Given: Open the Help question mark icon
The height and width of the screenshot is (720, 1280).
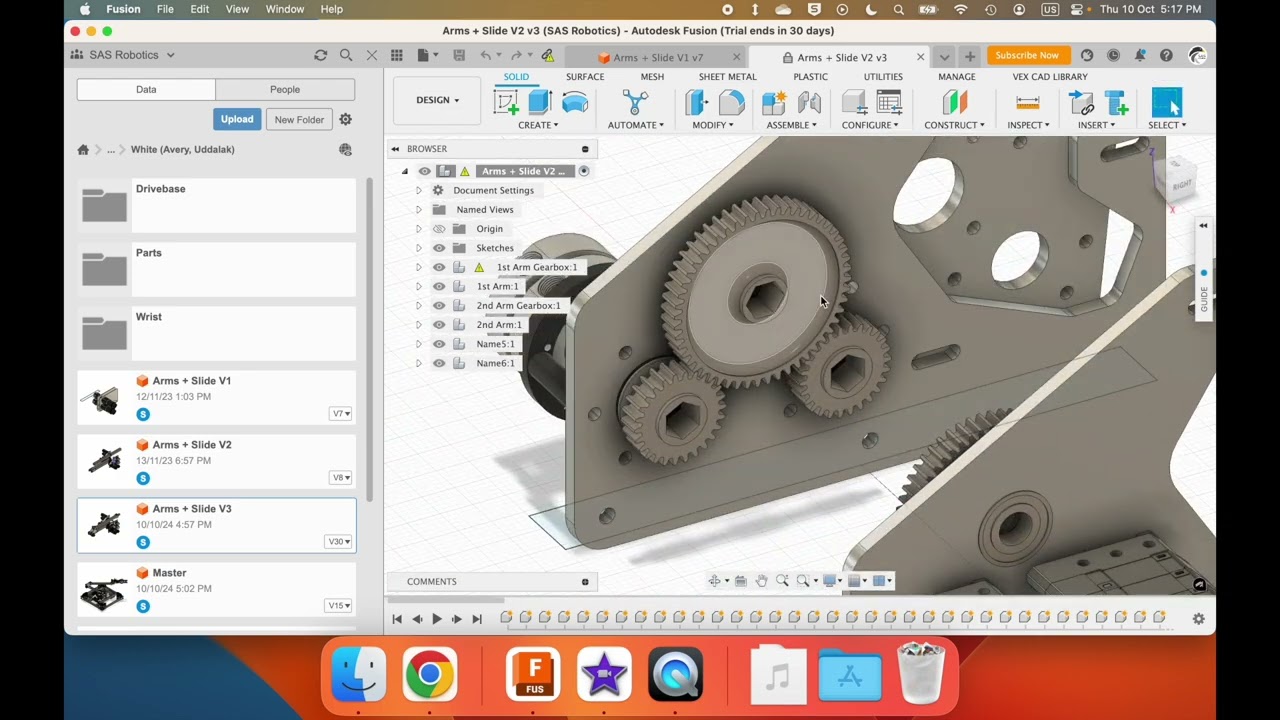Looking at the screenshot, I should point(1166,55).
